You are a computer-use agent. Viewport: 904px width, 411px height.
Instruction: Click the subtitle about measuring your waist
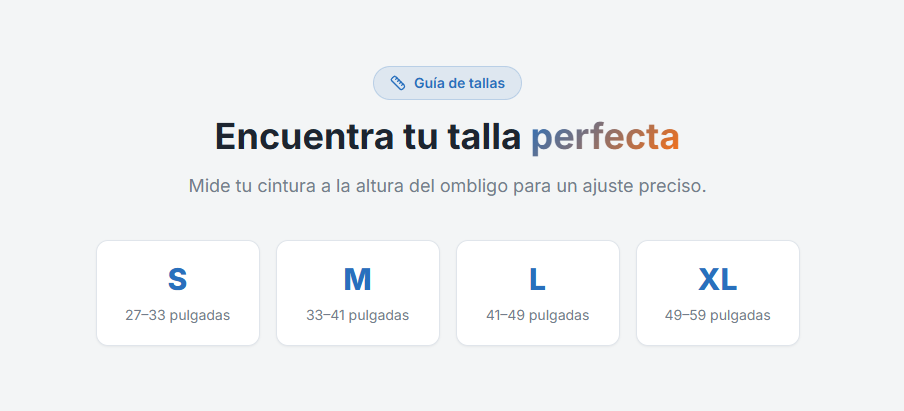coord(447,186)
